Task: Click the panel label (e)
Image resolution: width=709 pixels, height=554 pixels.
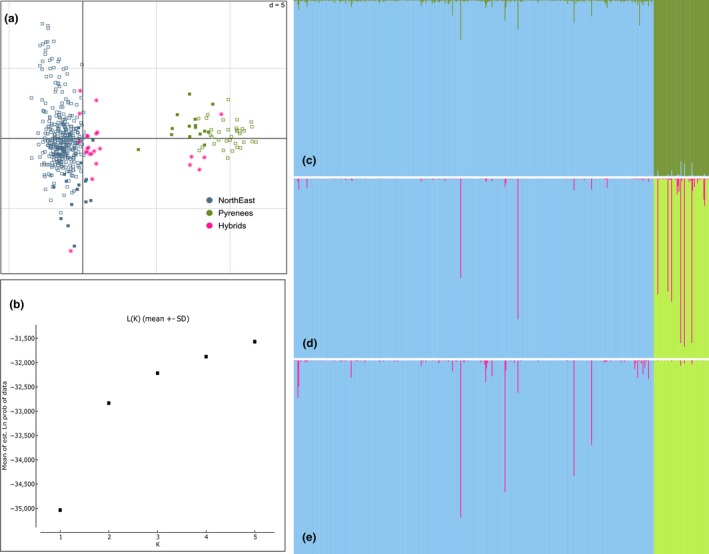Action: tap(309, 538)
